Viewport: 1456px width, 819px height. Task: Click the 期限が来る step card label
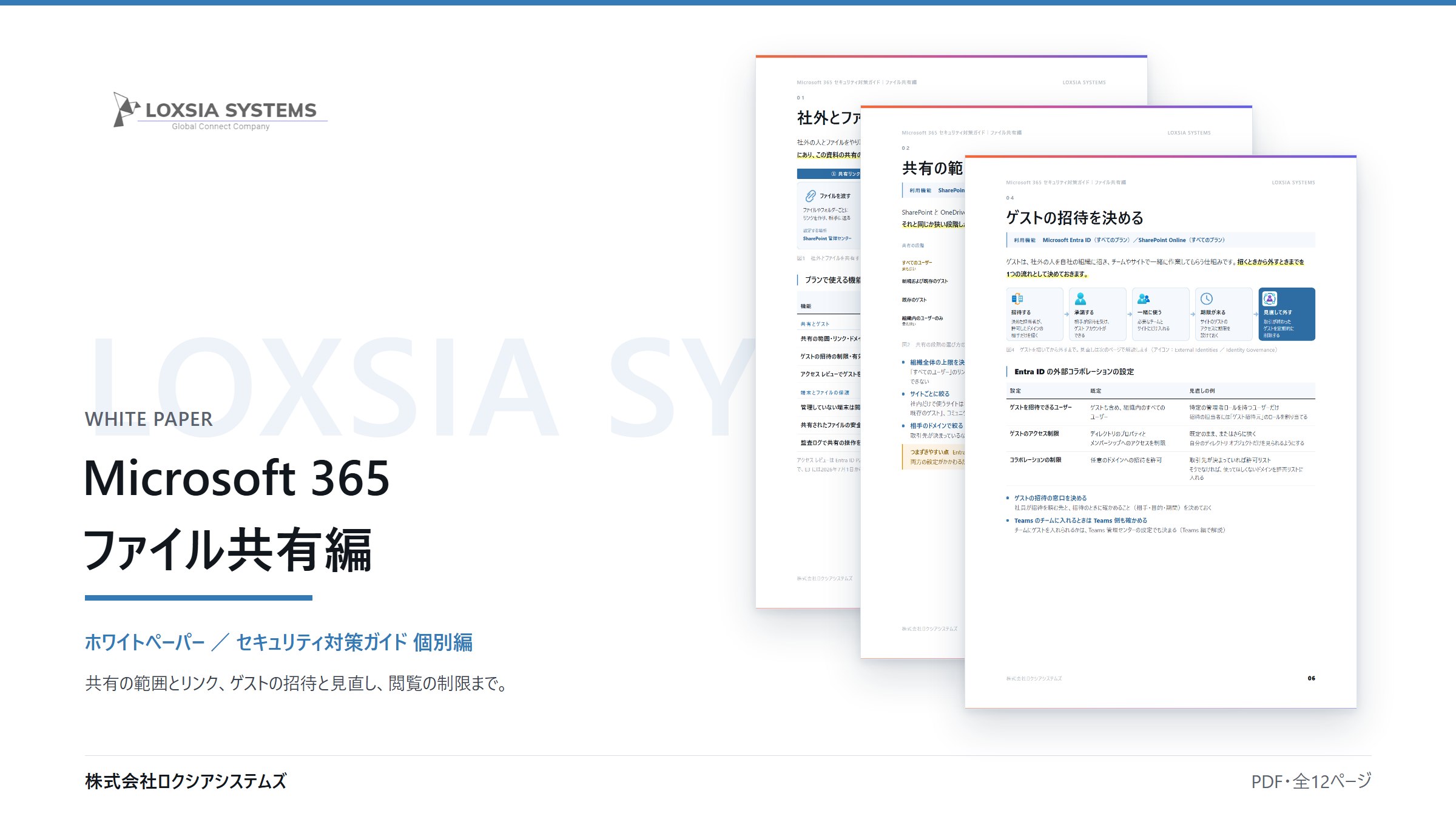click(1213, 312)
